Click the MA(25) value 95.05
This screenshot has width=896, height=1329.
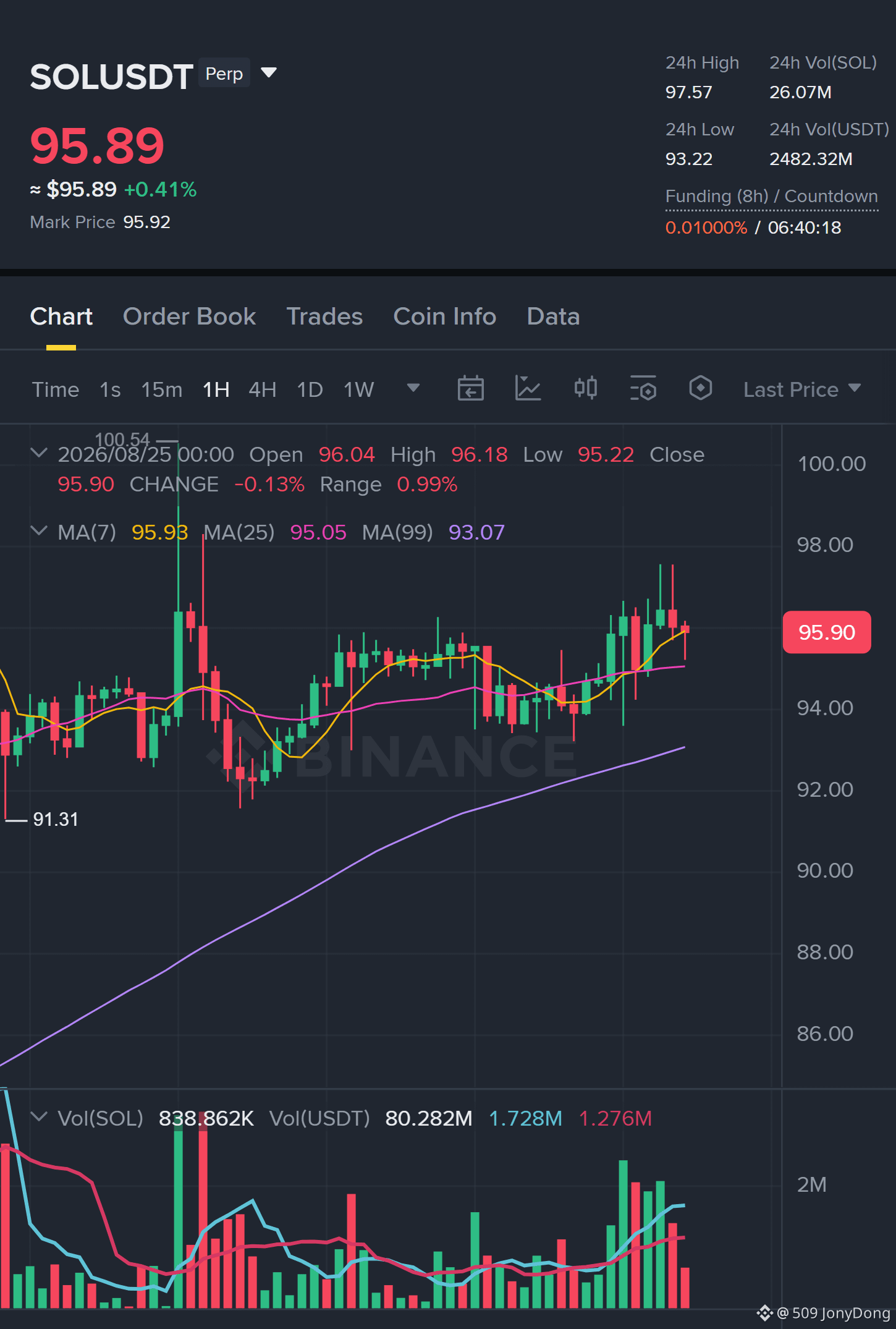318,532
